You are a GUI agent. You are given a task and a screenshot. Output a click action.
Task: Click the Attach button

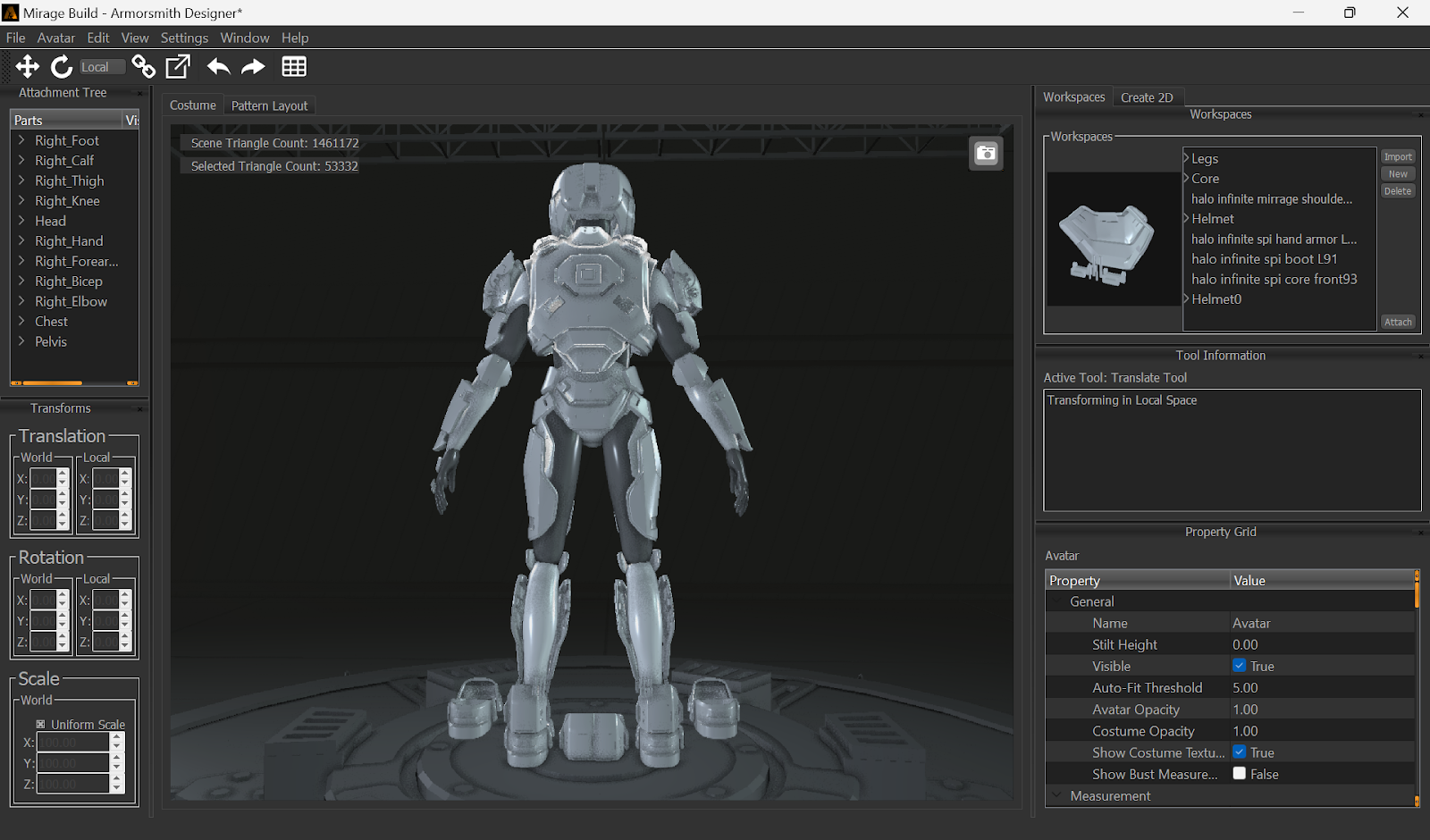[1398, 322]
